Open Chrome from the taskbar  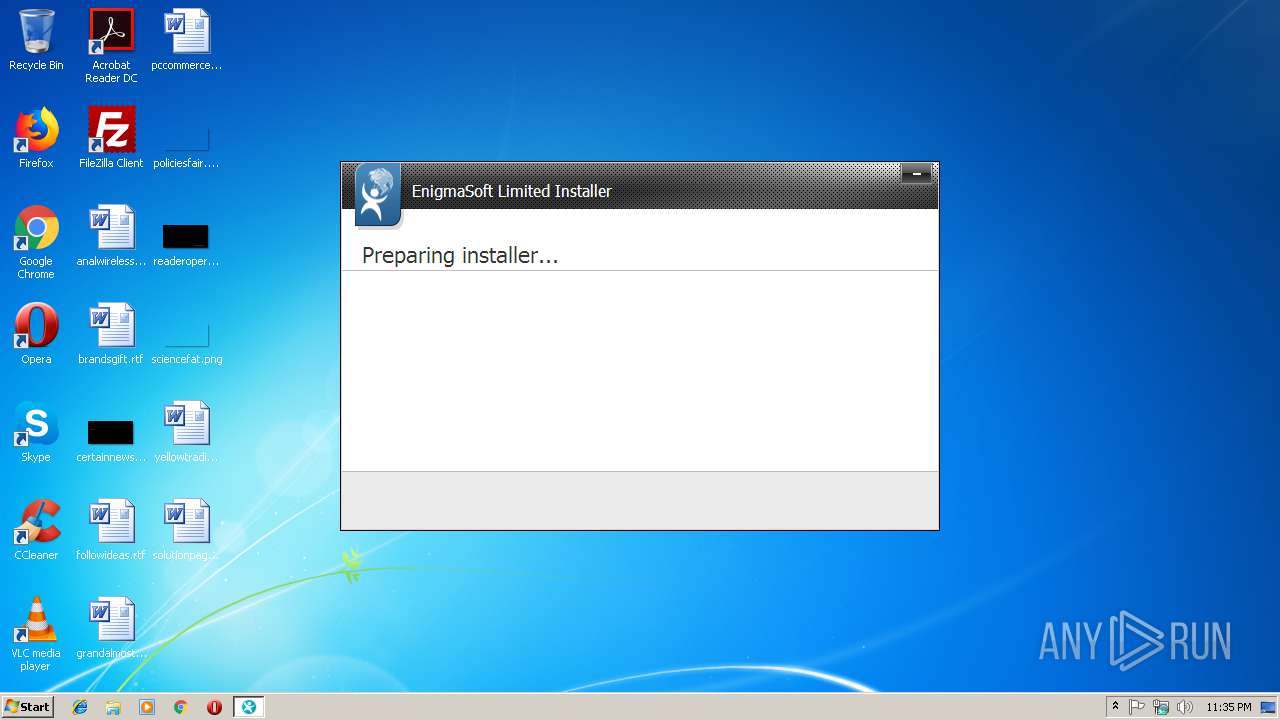[181, 707]
